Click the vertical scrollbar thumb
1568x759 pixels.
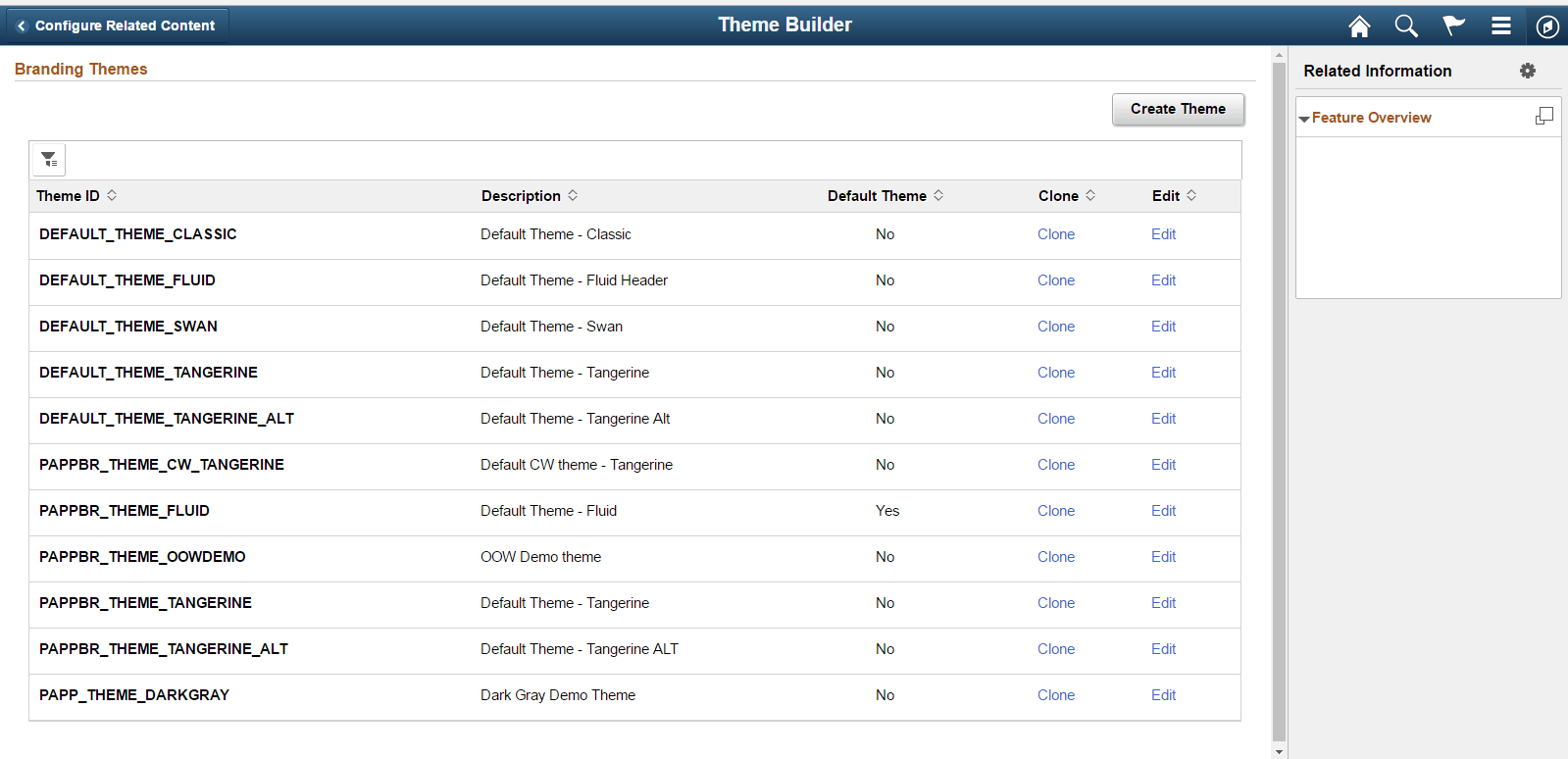tap(1279, 402)
